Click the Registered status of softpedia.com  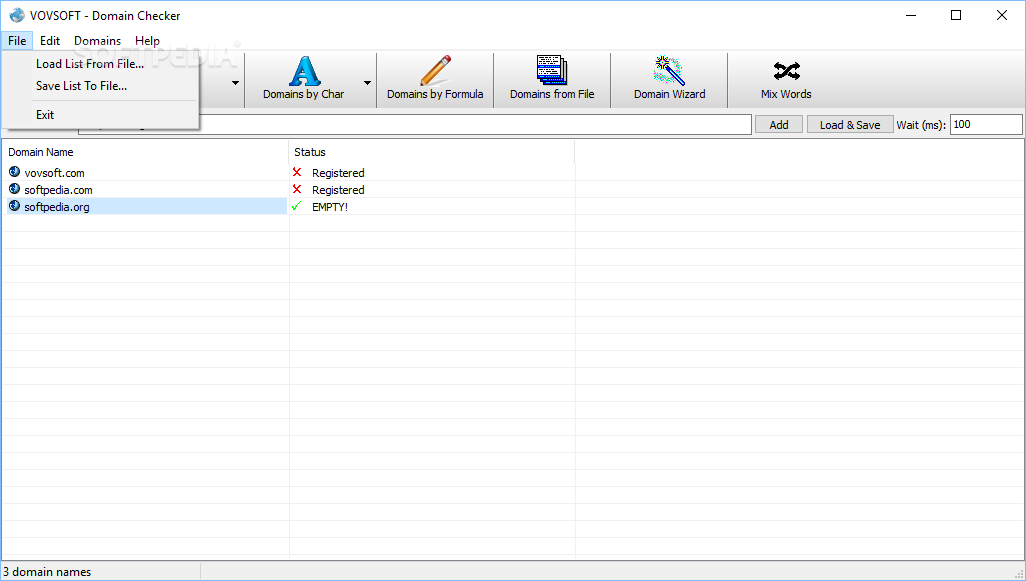[338, 190]
